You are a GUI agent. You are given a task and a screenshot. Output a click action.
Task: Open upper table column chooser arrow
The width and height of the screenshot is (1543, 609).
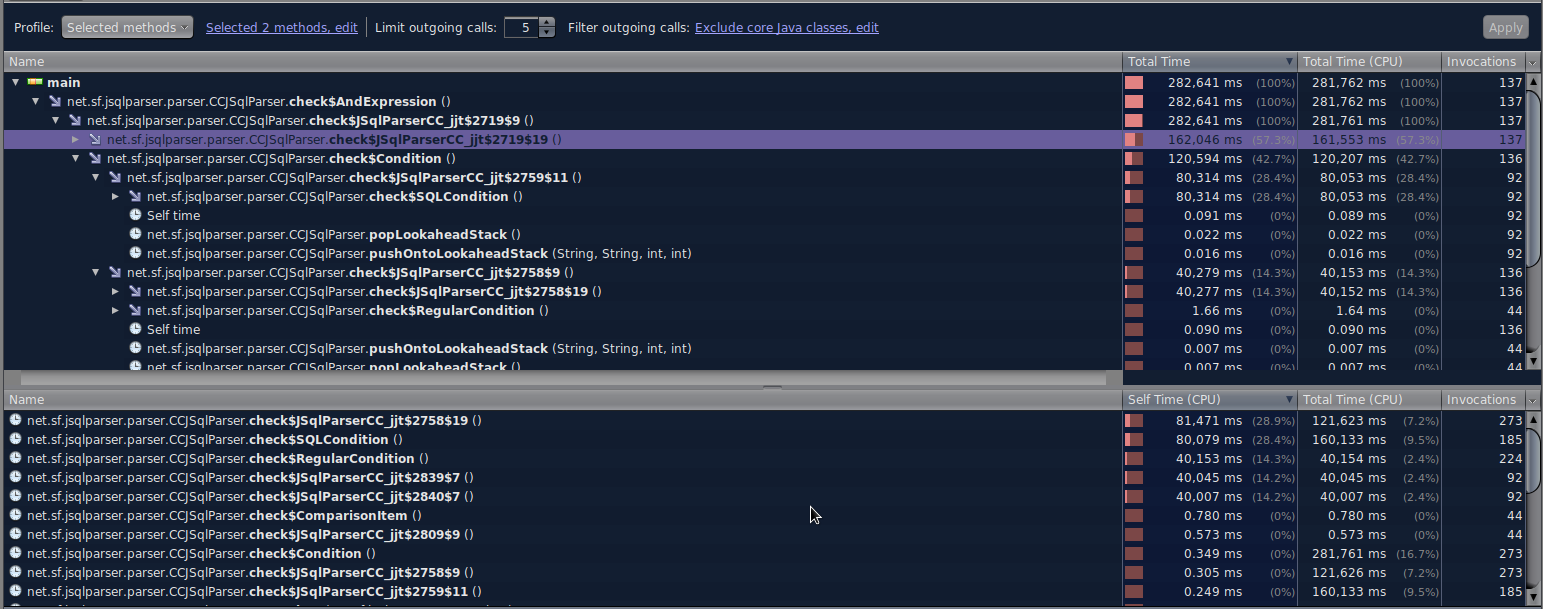[x=1533, y=62]
